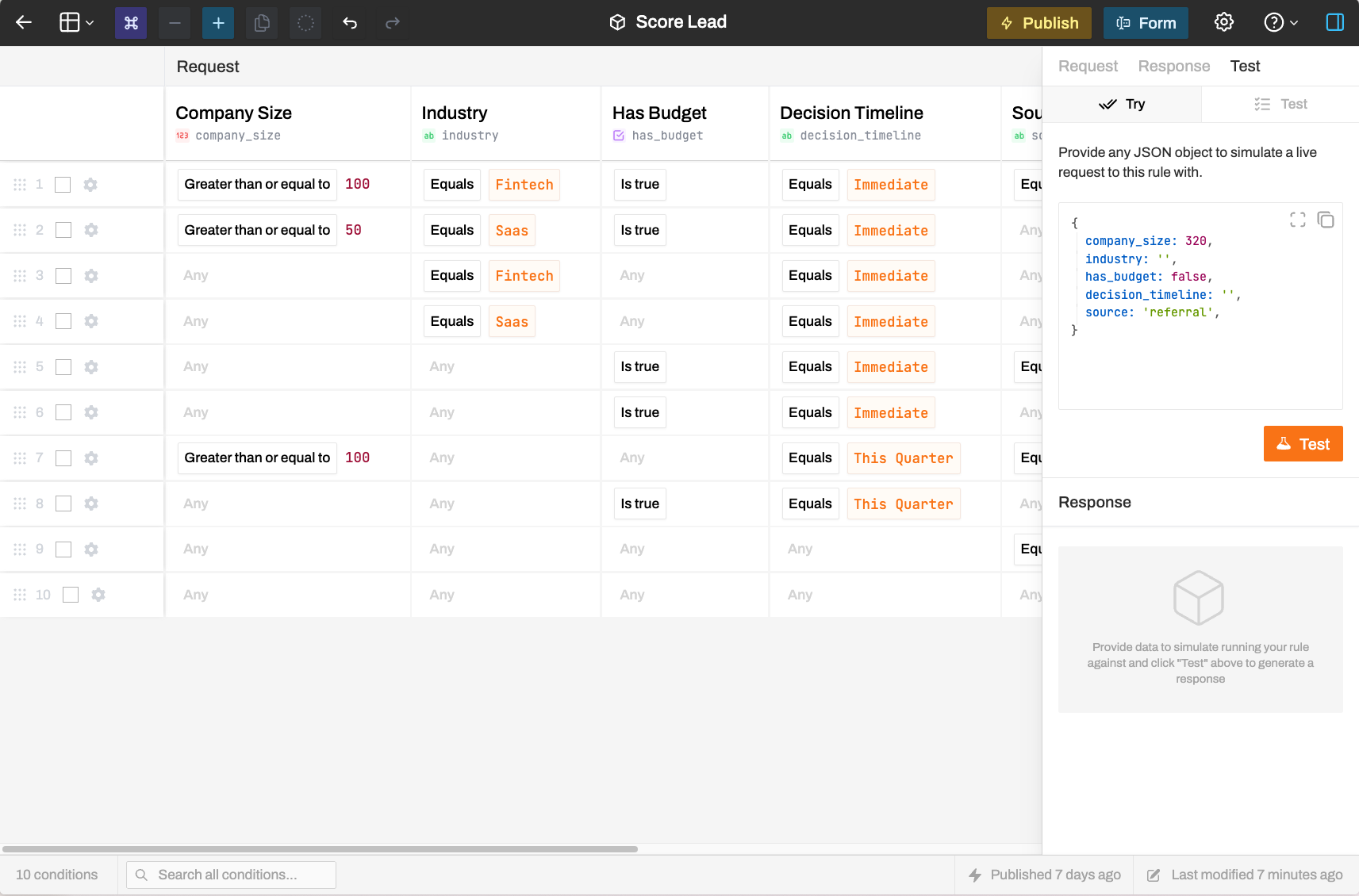The image size is (1359, 896).
Task: Toggle the right side panel icon
Action: coord(1334,22)
